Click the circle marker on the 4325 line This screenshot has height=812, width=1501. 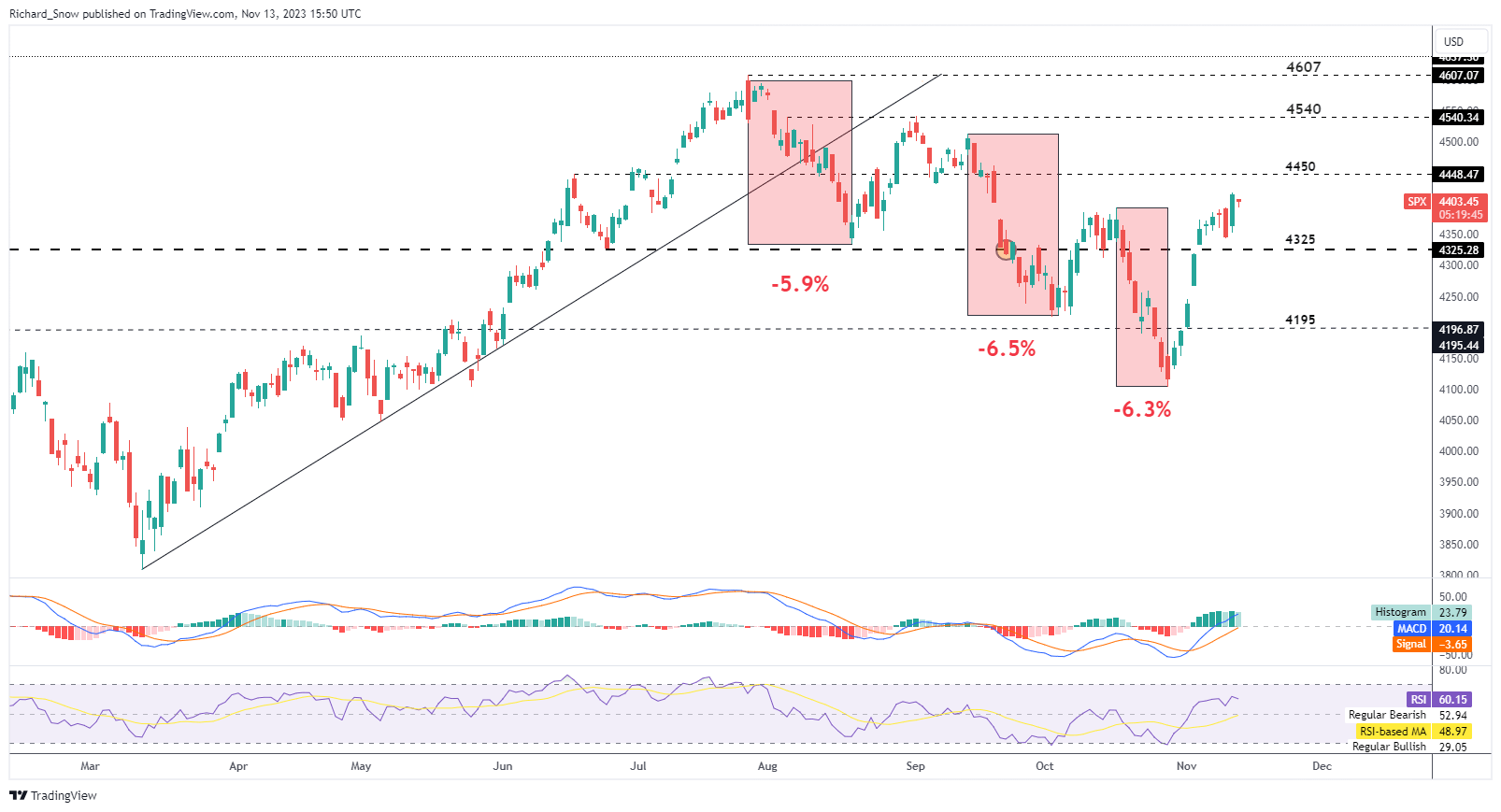pos(1006,249)
